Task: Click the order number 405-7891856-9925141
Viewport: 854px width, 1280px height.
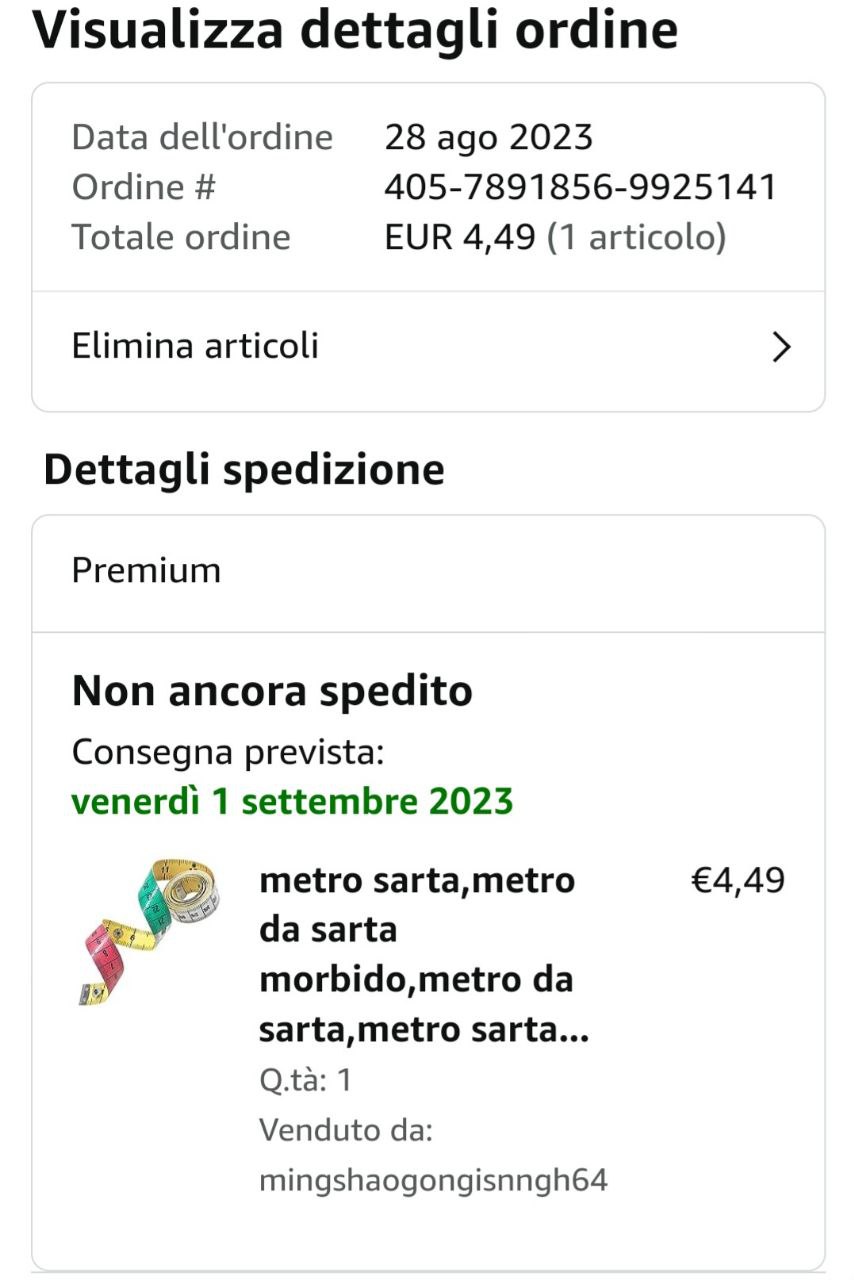Action: pyautogui.click(x=580, y=187)
